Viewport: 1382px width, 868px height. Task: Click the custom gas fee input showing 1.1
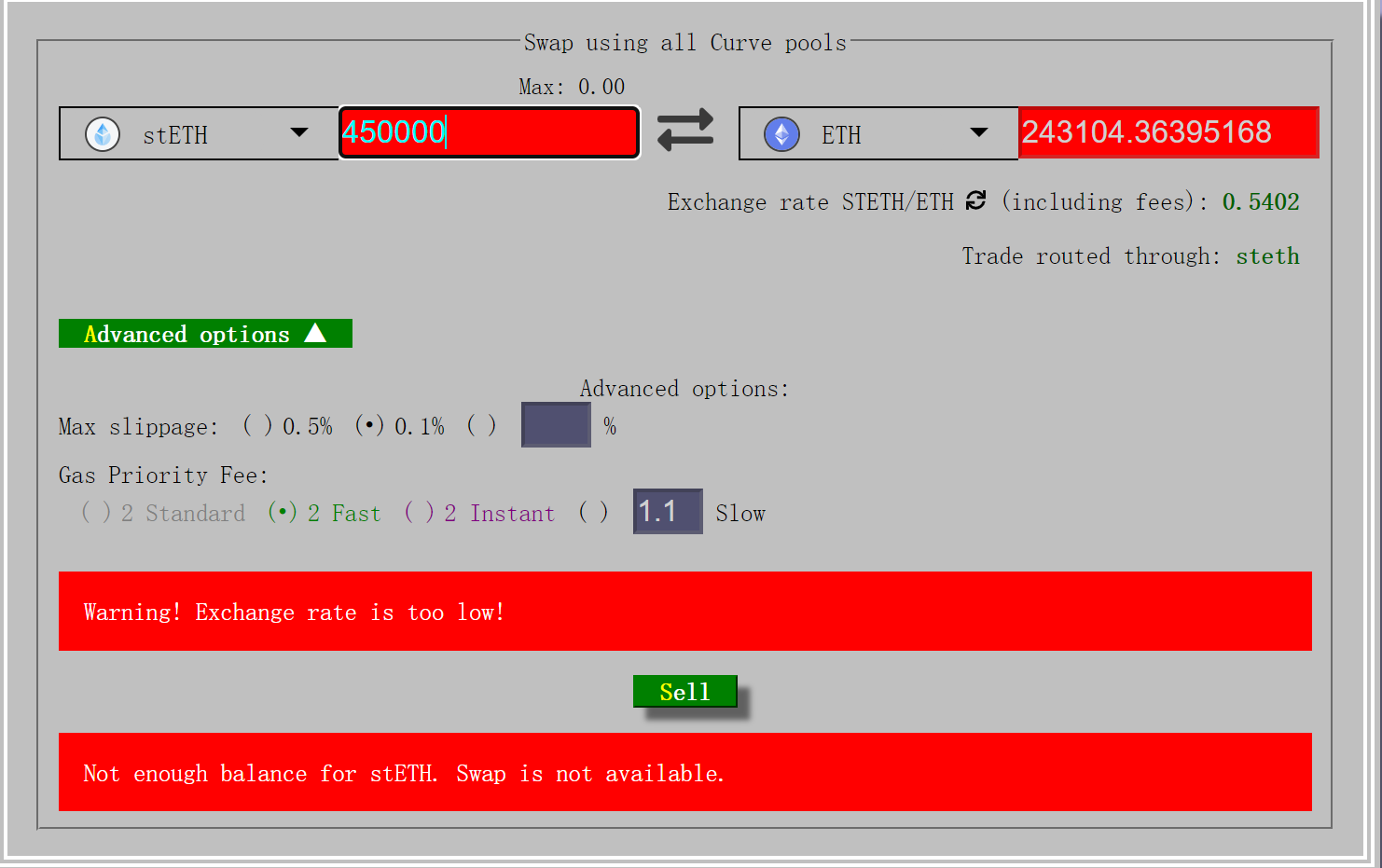668,511
